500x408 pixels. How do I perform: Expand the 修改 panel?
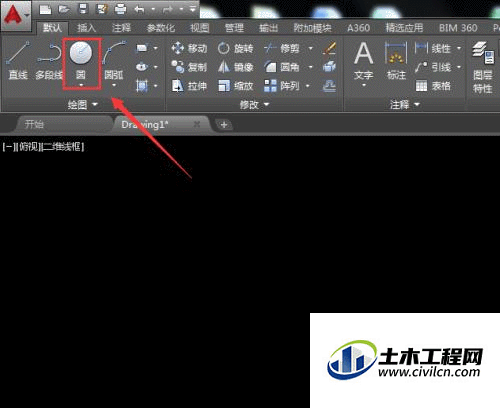(x=254, y=105)
